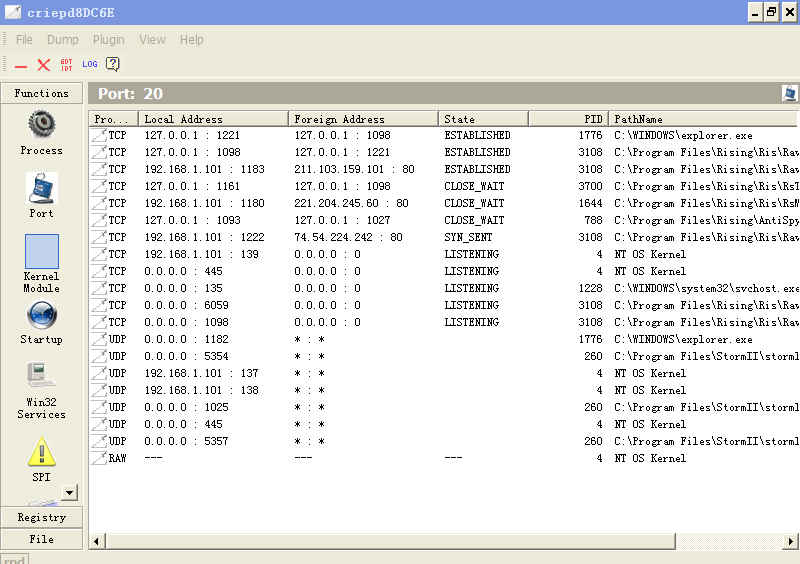Open the File menu
This screenshot has width=800, height=564.
(x=24, y=40)
